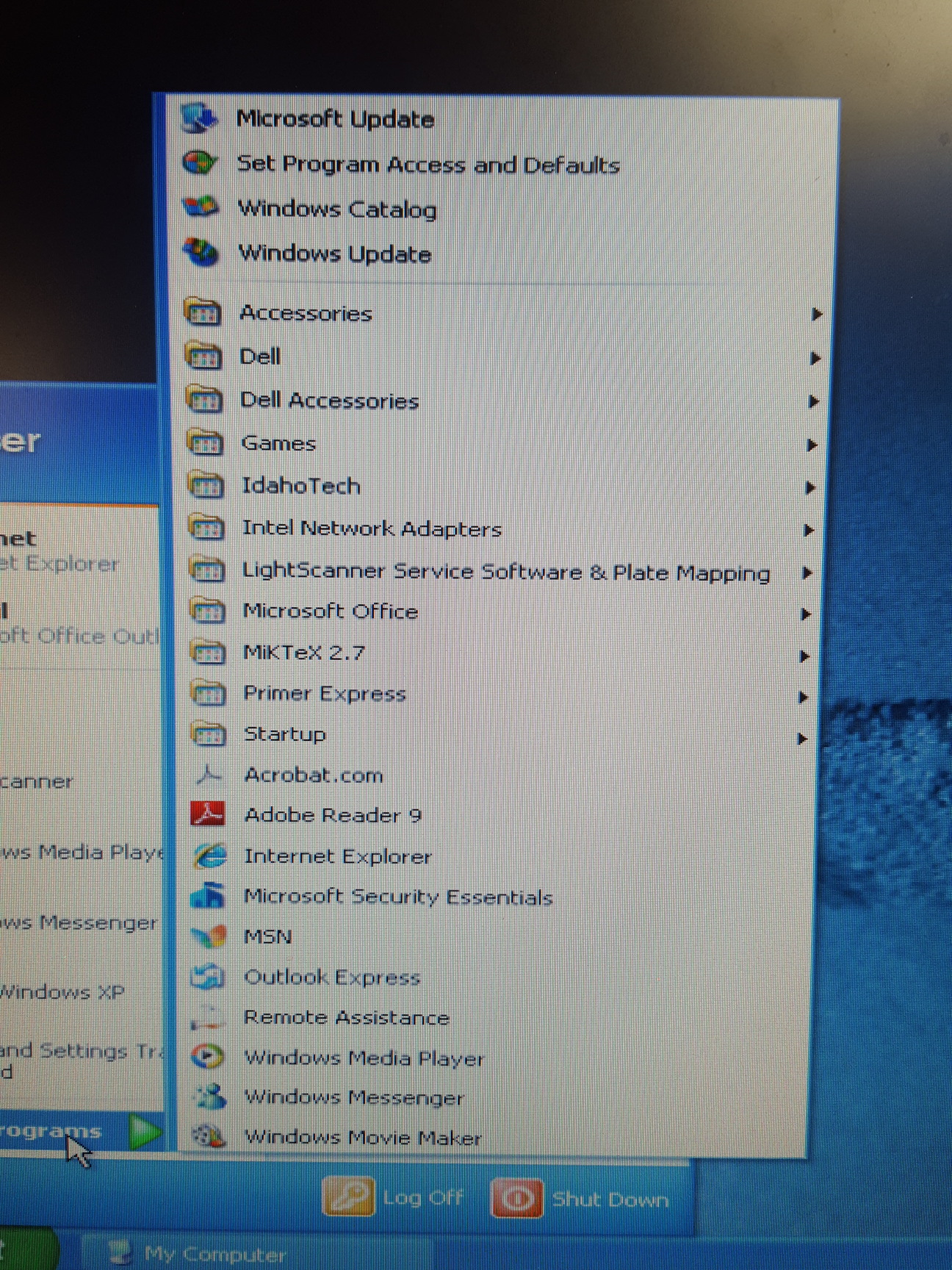Click the Windows Media Player icon in the Programs list
Image resolution: width=952 pixels, height=1270 pixels.
(207, 1057)
